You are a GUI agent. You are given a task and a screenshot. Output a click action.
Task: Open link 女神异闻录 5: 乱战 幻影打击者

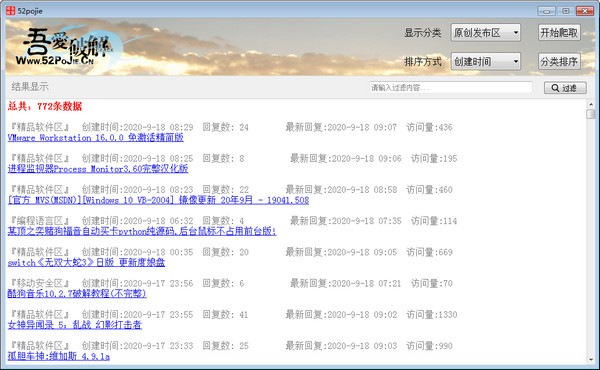tap(75, 325)
